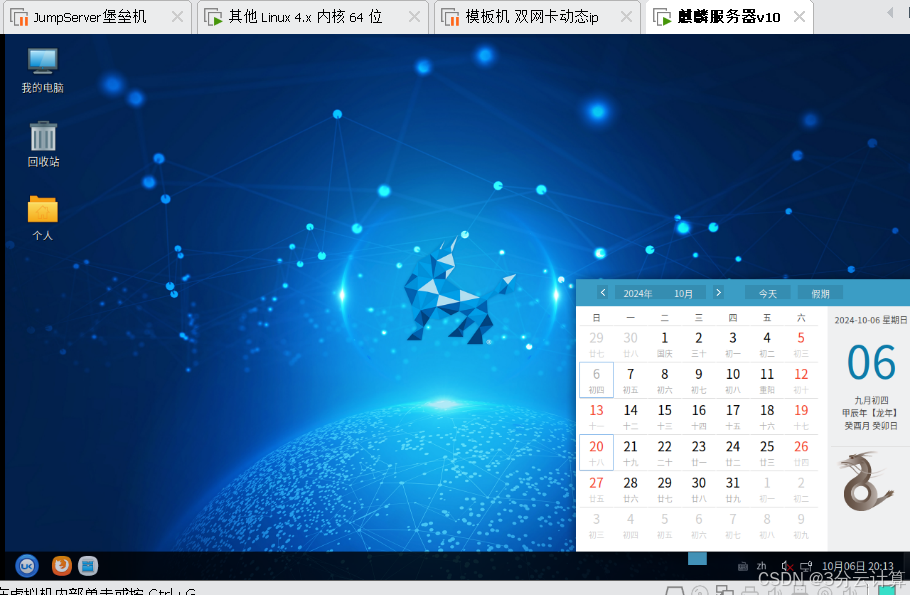Viewport: 910px width, 595px height.
Task: Select October 1 国庆 in calendar
Action: [665, 344]
